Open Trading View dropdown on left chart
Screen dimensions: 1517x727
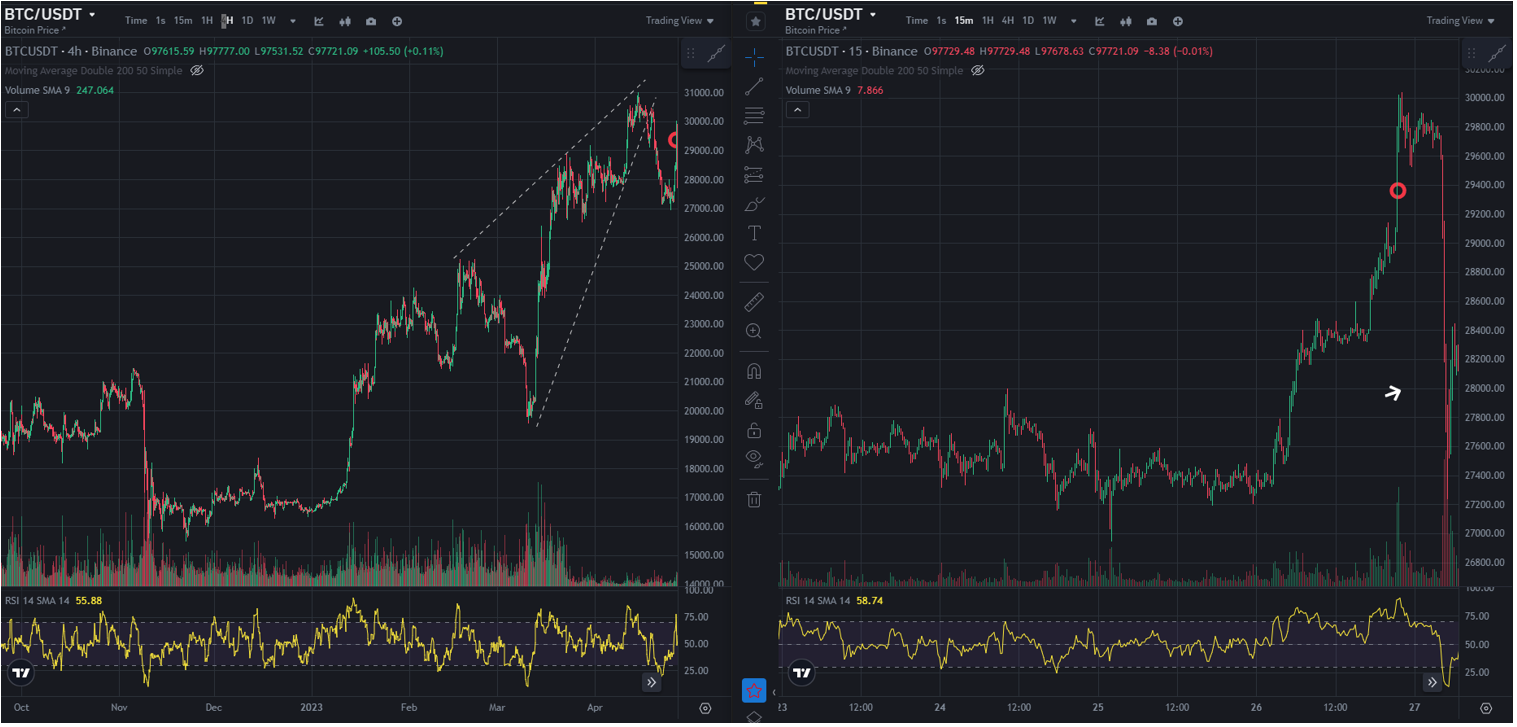(x=680, y=21)
